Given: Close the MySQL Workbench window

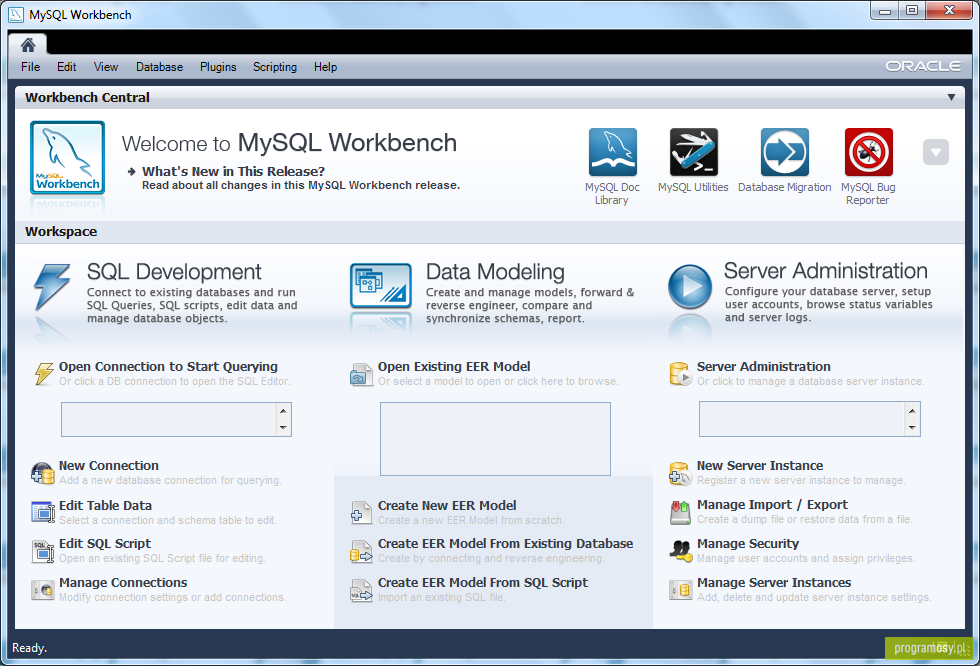Looking at the screenshot, I should [x=949, y=11].
